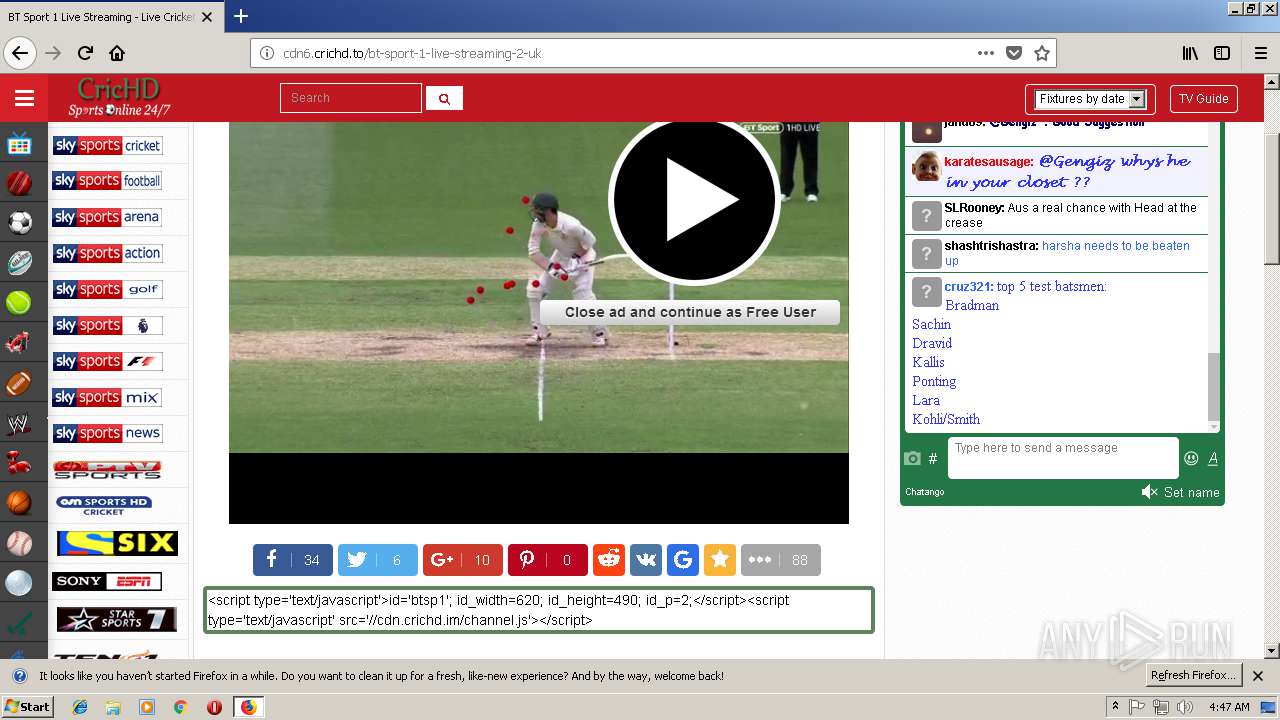Open Sky Sports Premier League channel
Screen dimensions: 1280x720
click(x=107, y=325)
